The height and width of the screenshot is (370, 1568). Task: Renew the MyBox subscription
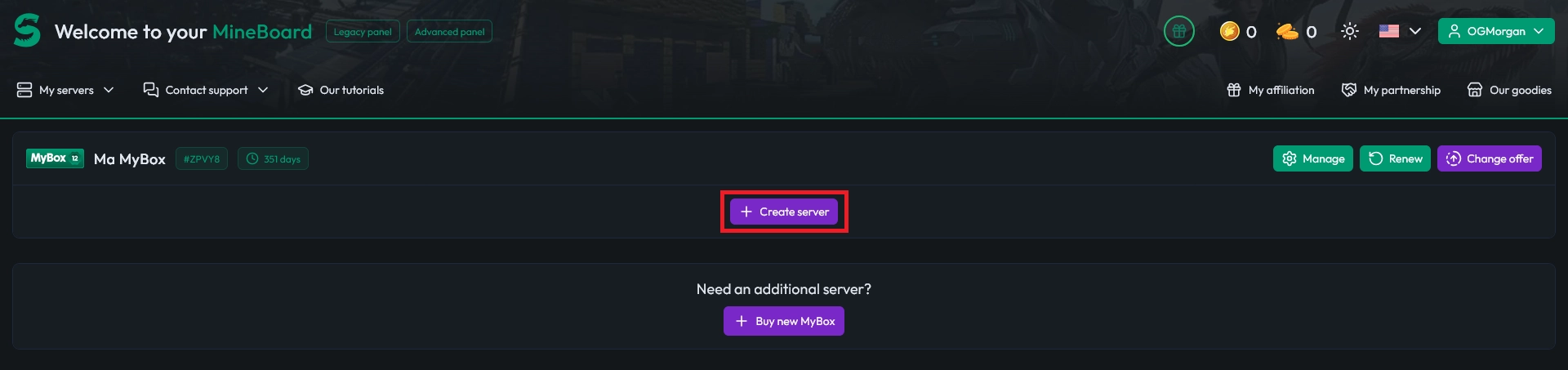[x=1395, y=158]
